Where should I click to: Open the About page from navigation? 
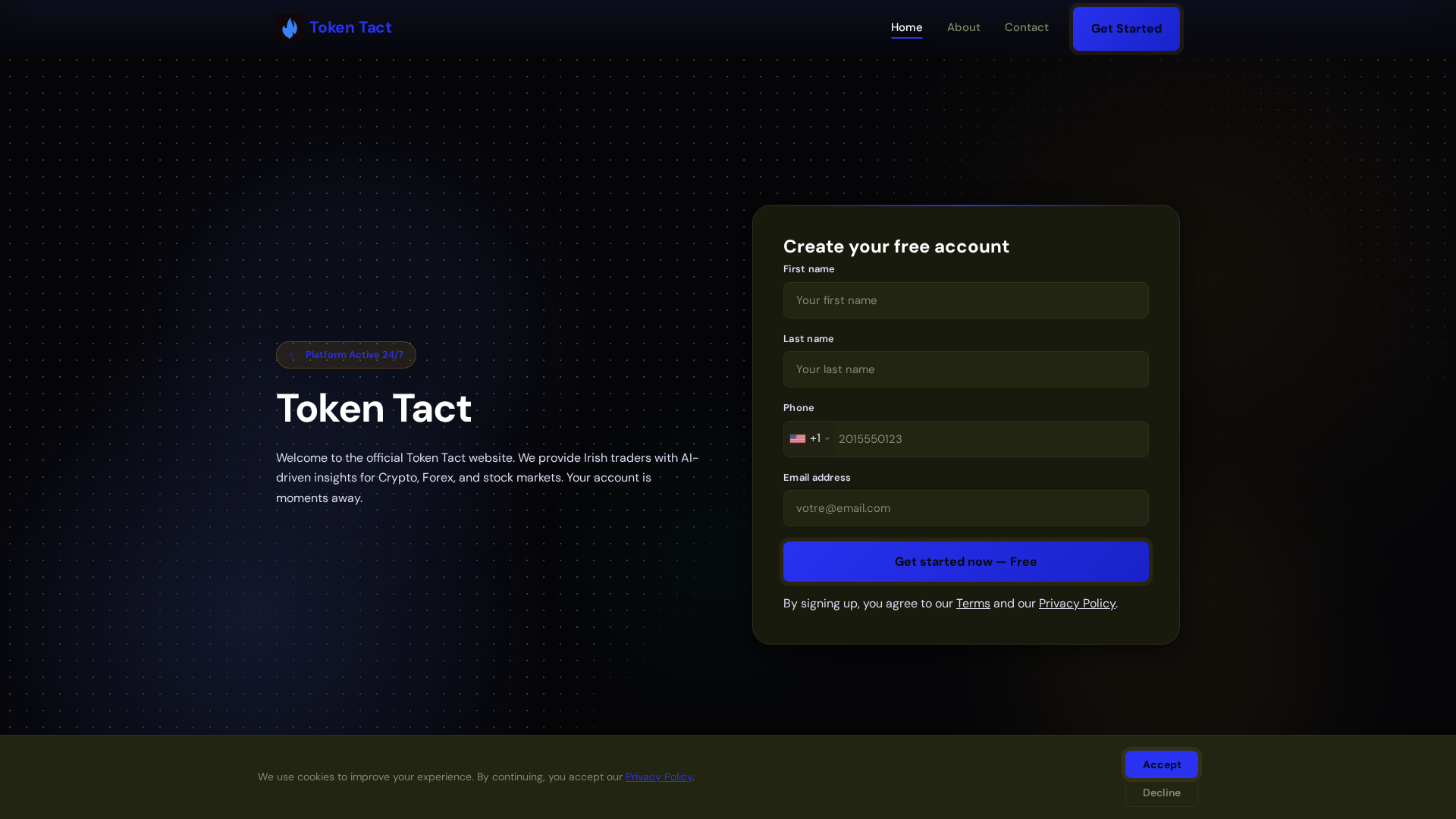click(x=963, y=27)
